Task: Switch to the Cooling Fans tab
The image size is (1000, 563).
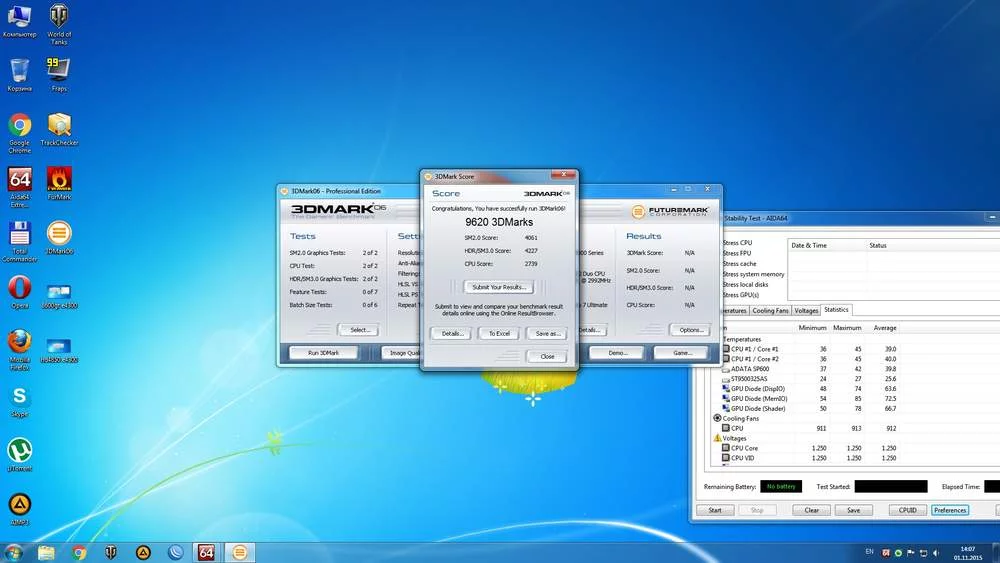Action: pyautogui.click(x=770, y=310)
